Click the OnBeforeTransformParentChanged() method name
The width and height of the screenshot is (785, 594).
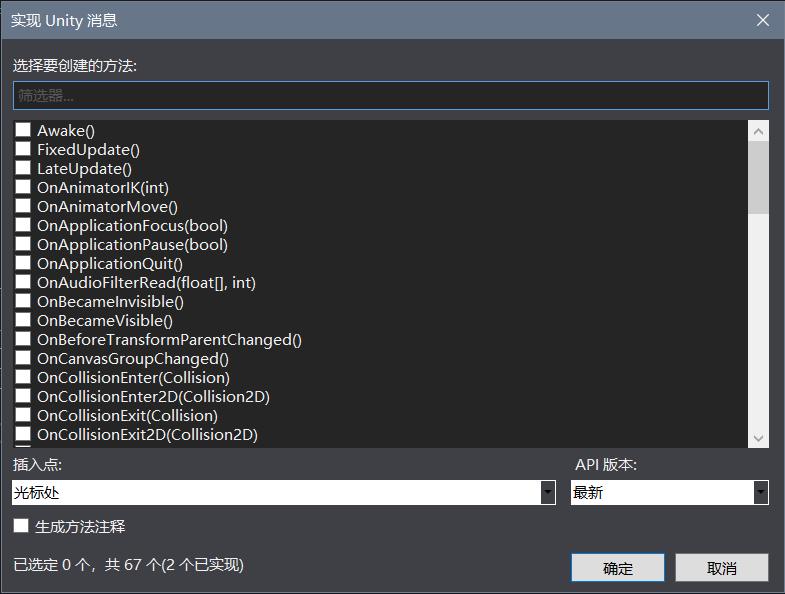[169, 340]
